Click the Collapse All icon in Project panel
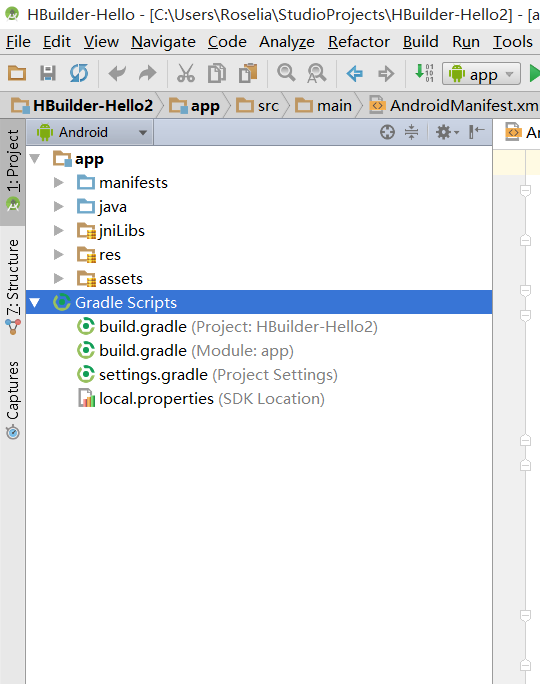Screen dimensions: 540x684 tap(411, 132)
